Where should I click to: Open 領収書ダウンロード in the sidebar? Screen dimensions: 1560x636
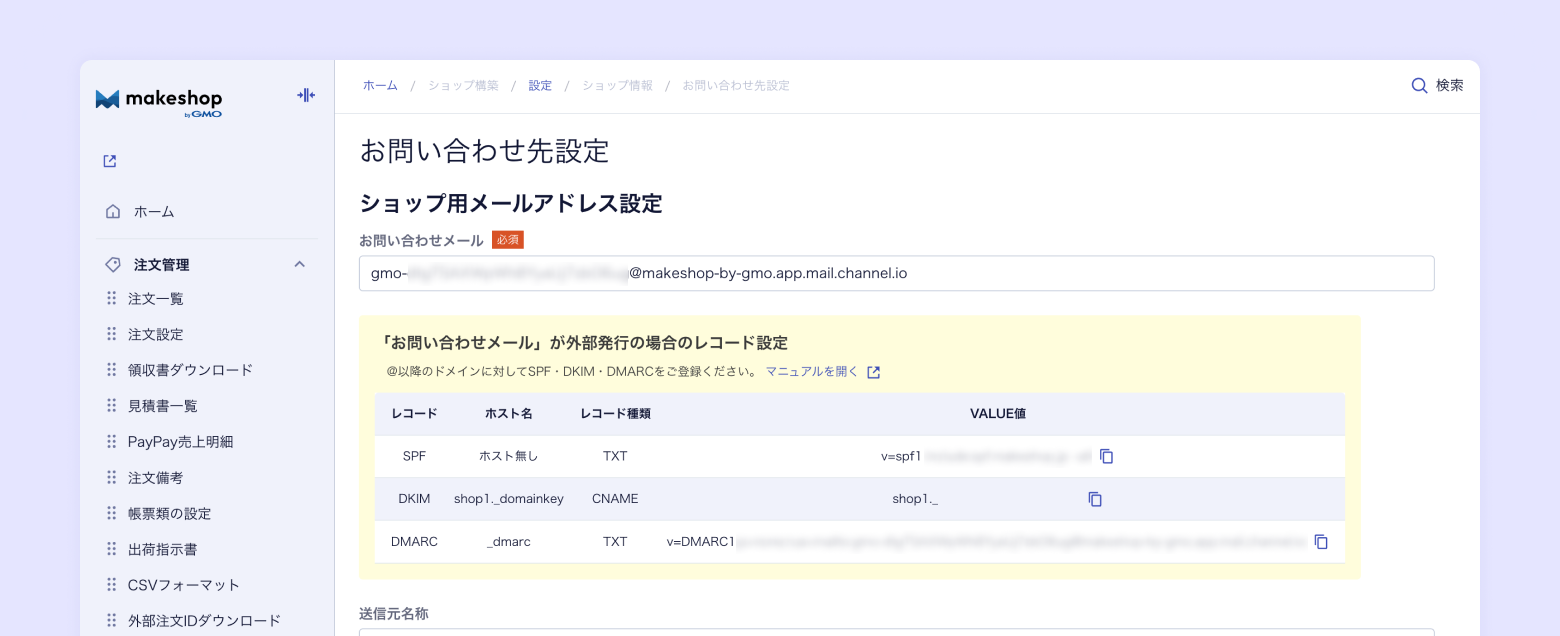(x=190, y=370)
